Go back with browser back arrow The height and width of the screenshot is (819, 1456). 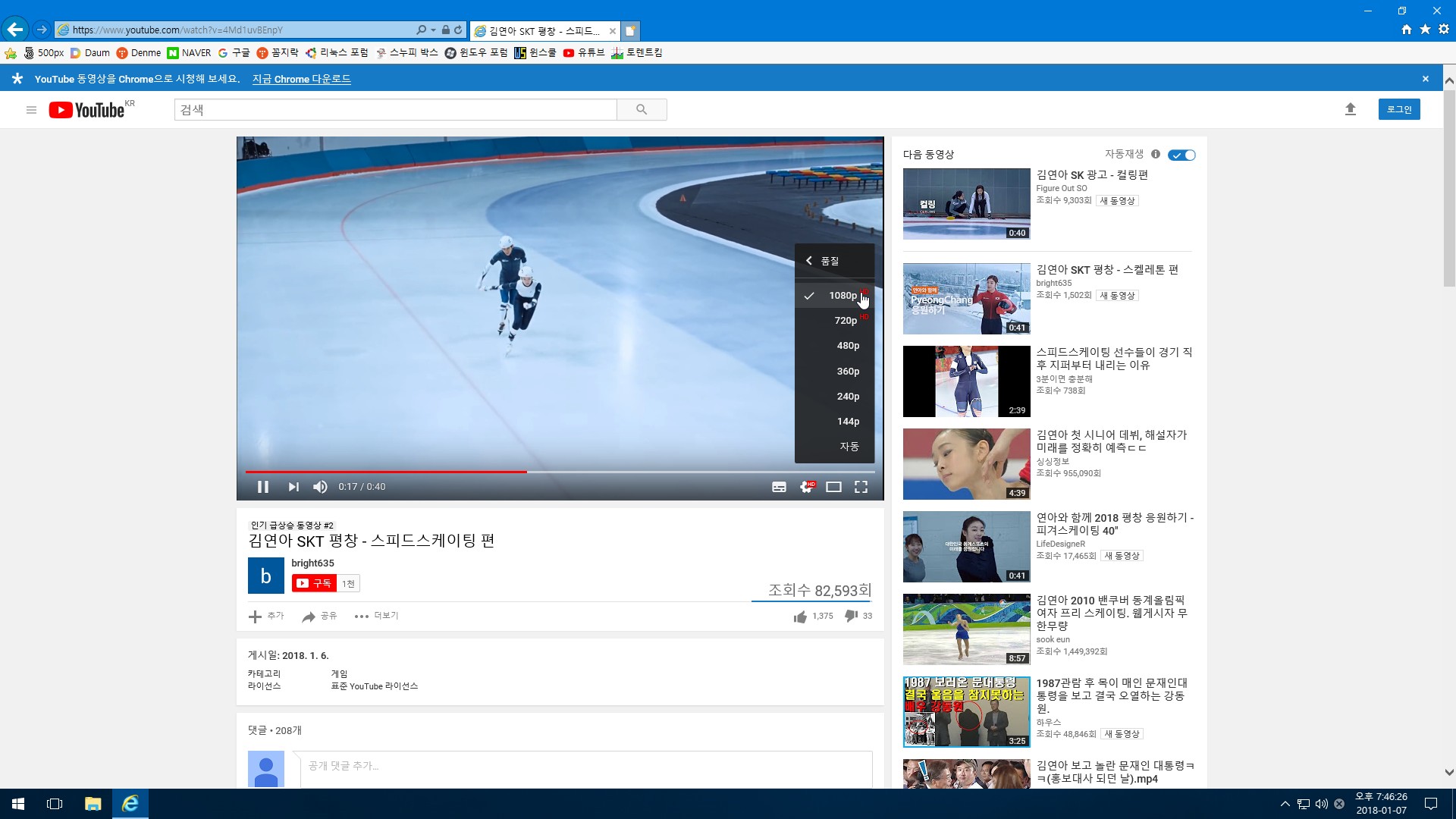click(15, 30)
